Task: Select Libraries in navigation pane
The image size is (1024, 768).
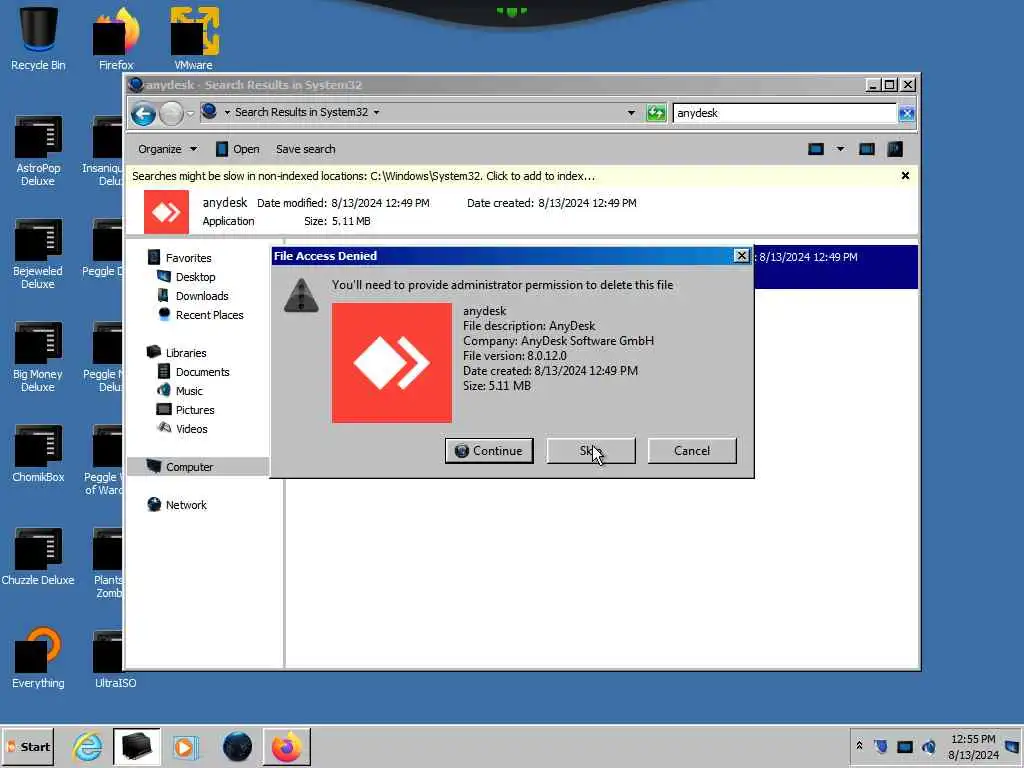Action: 185,353
